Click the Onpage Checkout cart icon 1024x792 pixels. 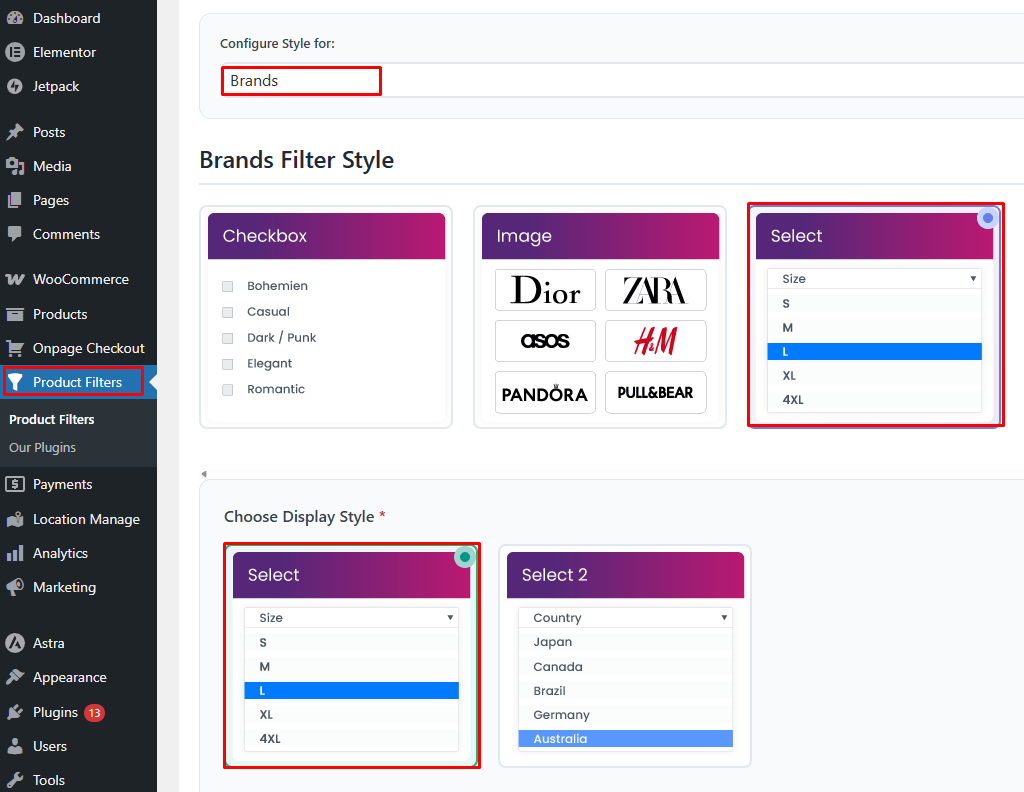click(x=15, y=348)
